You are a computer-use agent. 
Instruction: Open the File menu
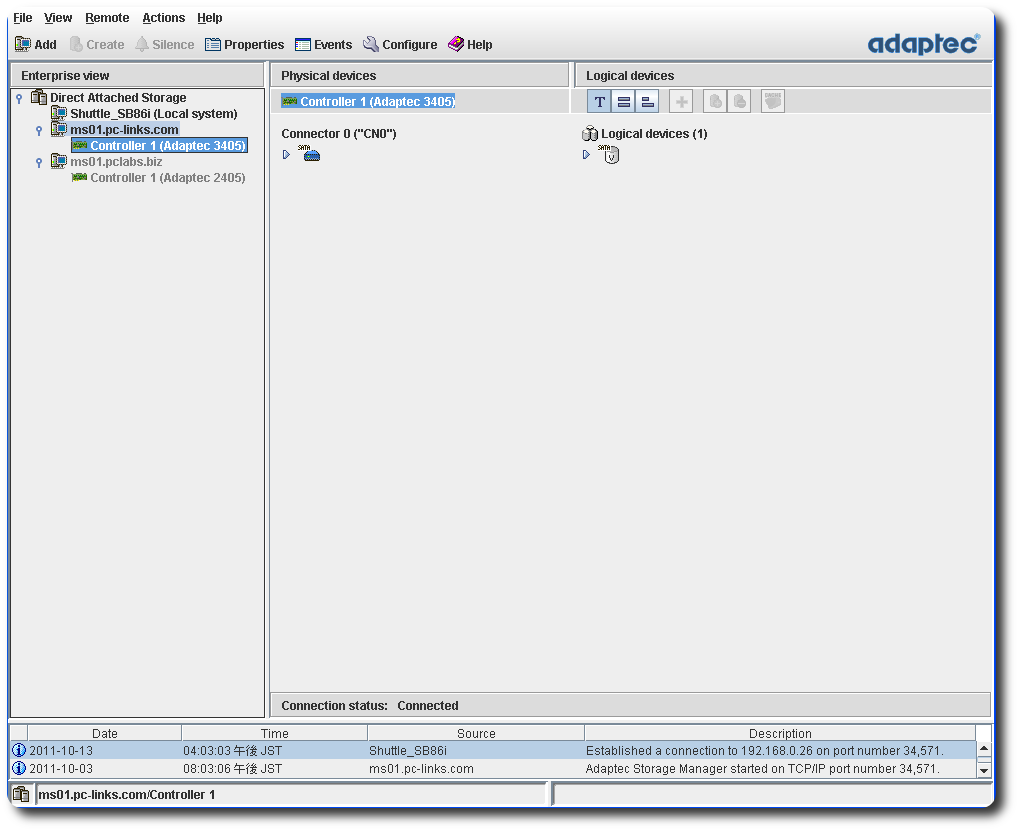pyautogui.click(x=23, y=18)
